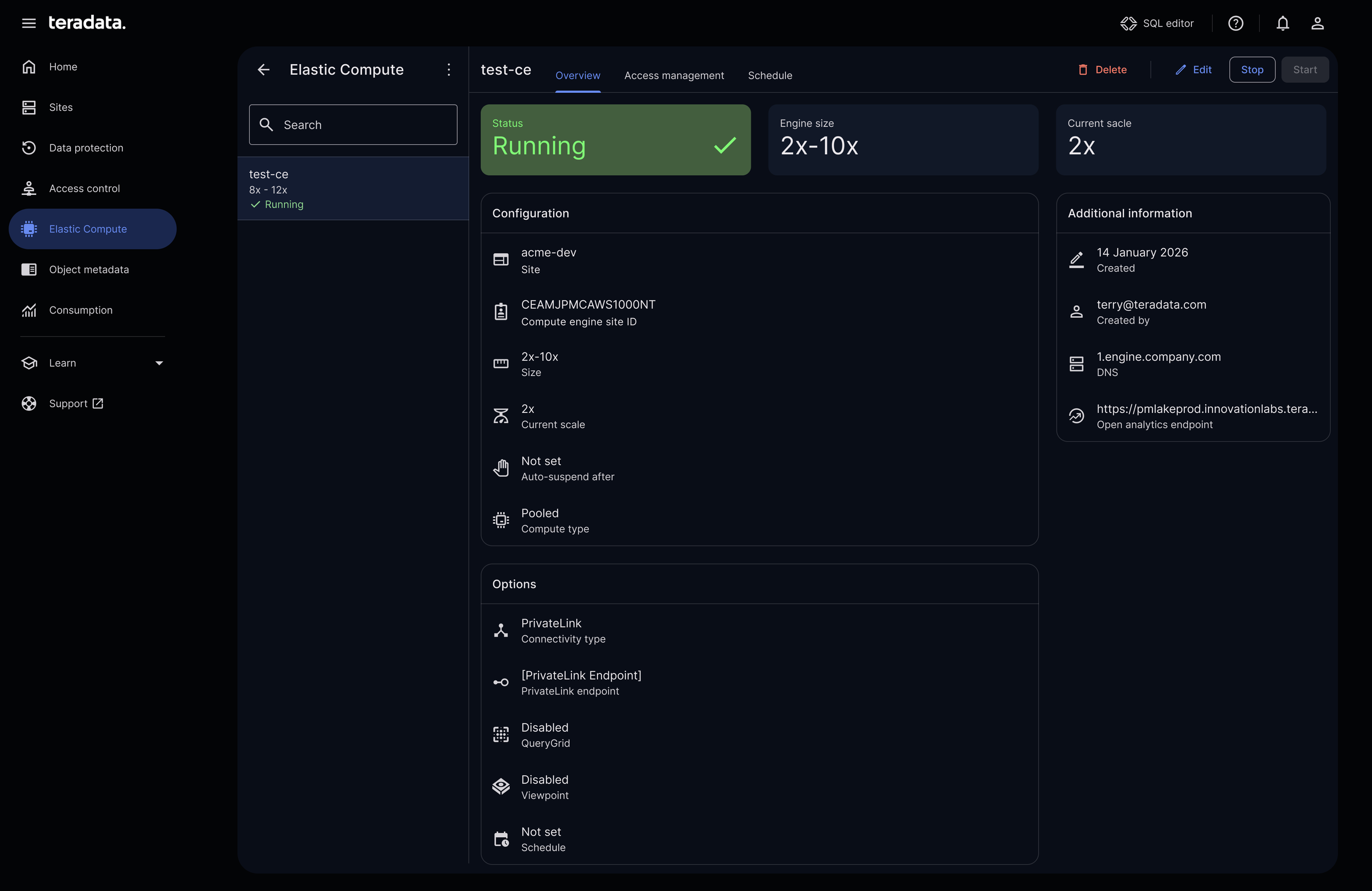
Task: Click the Running status card
Action: [616, 139]
